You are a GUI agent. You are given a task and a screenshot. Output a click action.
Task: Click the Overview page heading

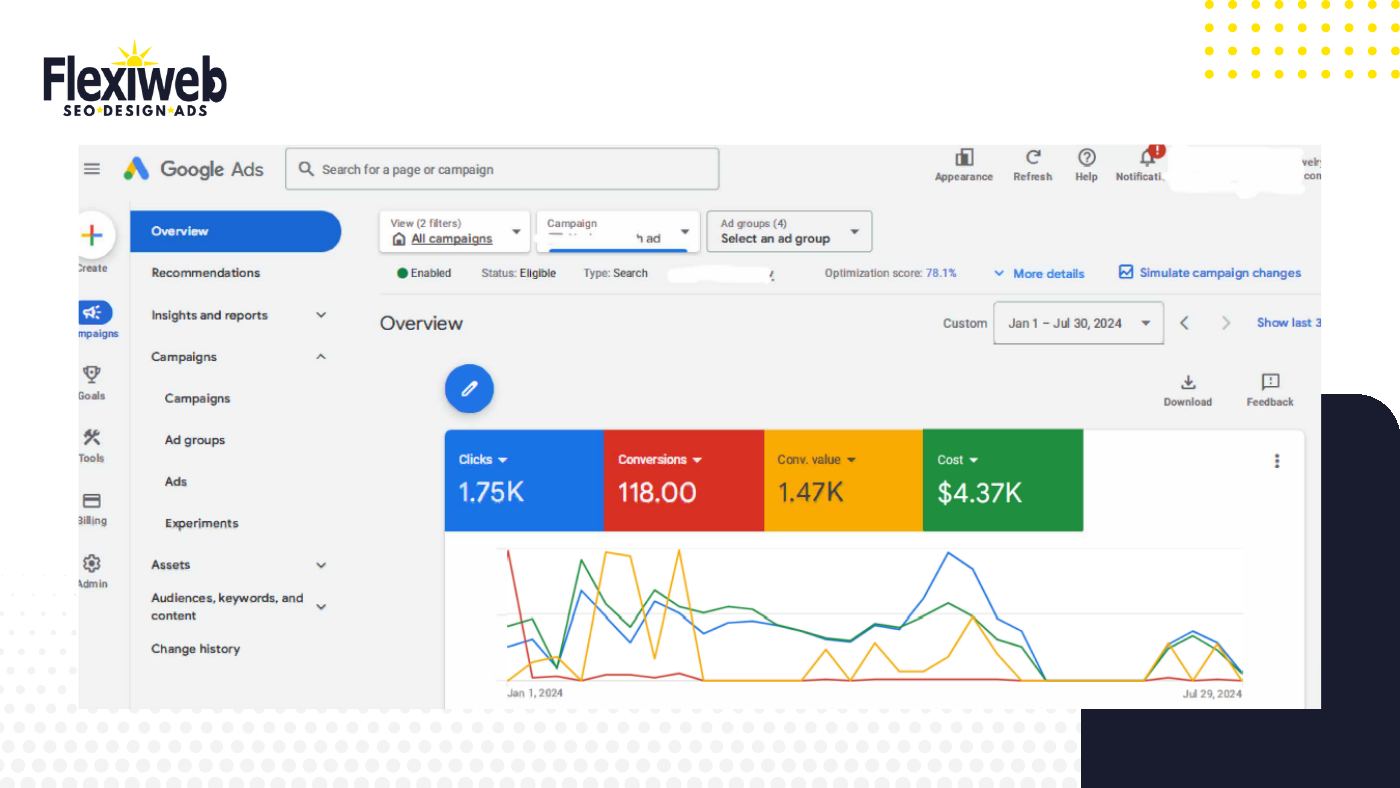point(421,323)
